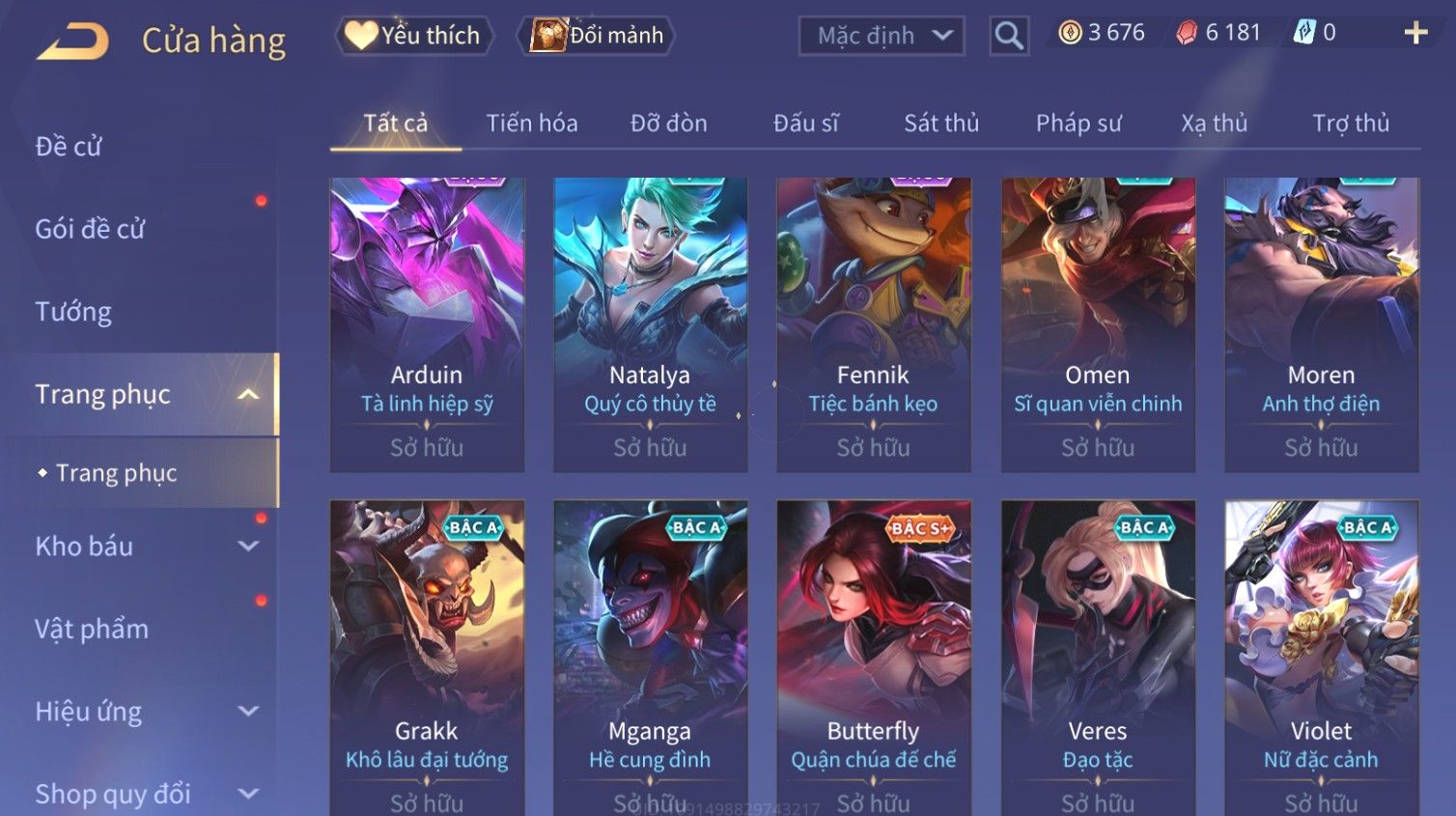1456x816 pixels.
Task: Open the Butterfly Quận chúa đế chế skin
Action: tap(874, 657)
